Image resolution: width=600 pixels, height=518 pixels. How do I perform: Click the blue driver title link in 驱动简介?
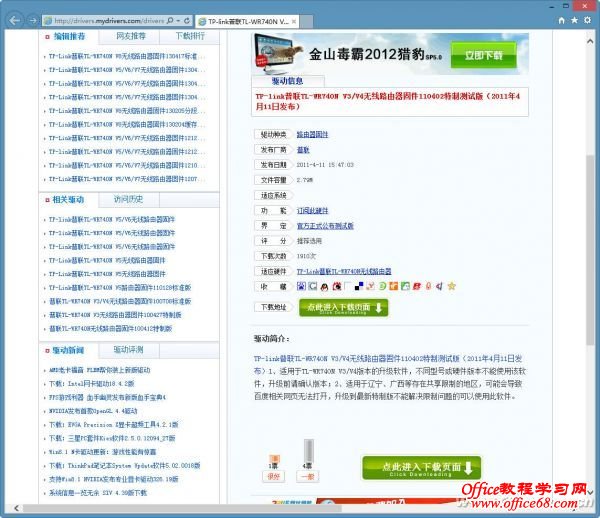pyautogui.click(x=388, y=365)
